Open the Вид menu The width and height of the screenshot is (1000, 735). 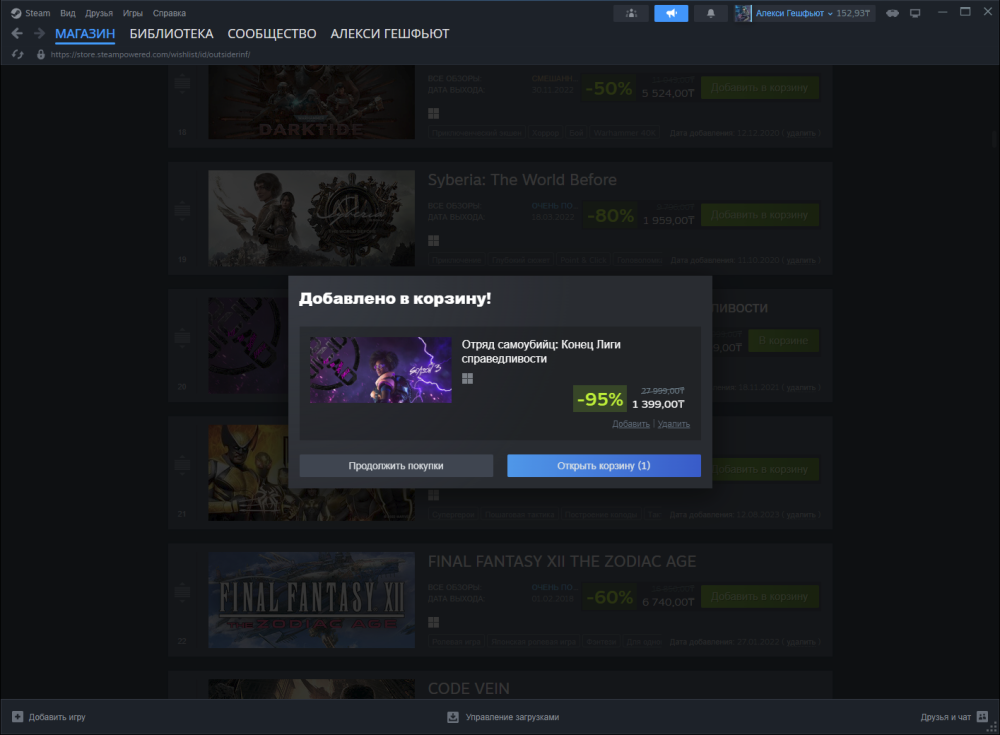pos(67,13)
